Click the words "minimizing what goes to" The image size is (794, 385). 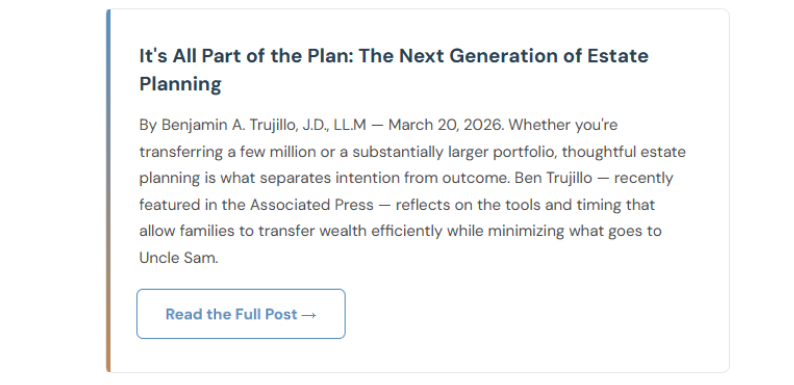(x=575, y=232)
